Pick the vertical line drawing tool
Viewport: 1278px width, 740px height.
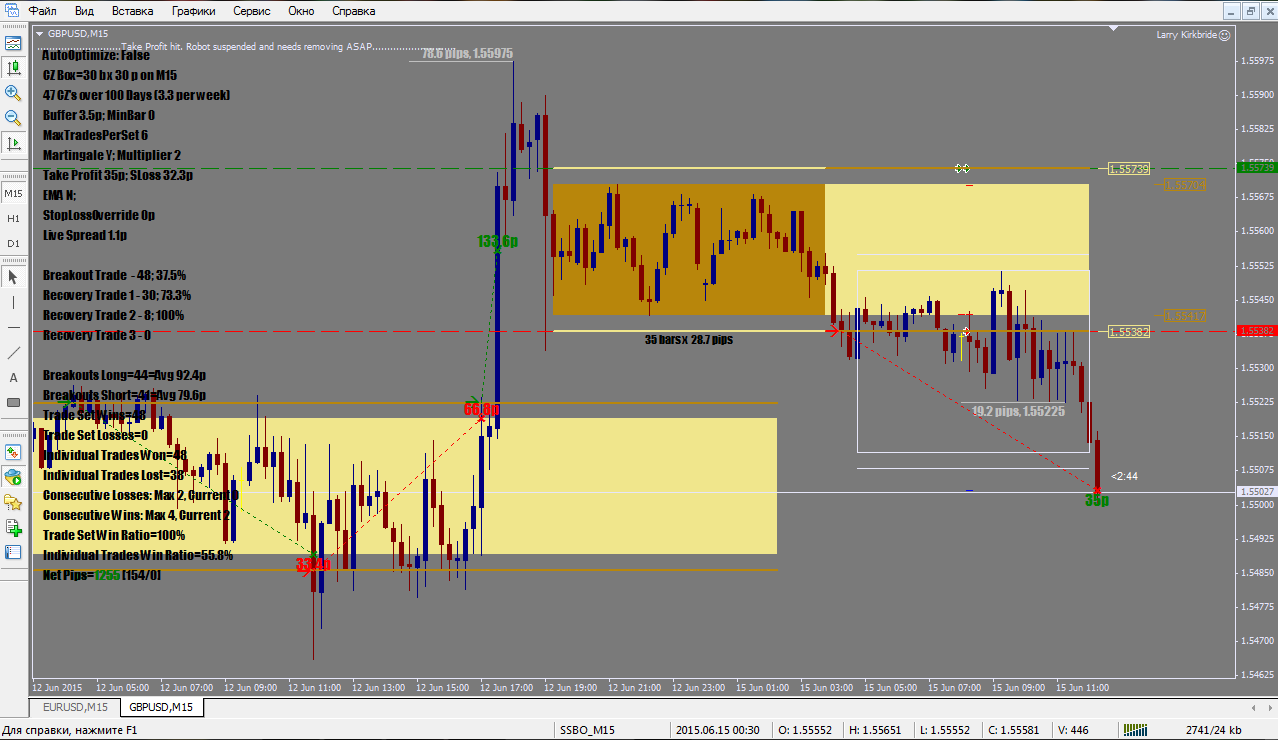pyautogui.click(x=13, y=302)
